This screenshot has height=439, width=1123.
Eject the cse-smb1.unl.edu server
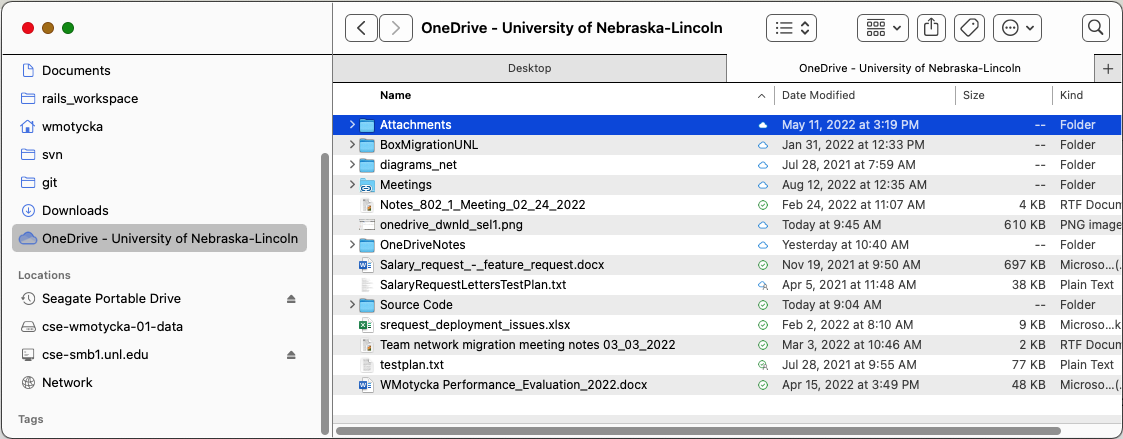(291, 355)
